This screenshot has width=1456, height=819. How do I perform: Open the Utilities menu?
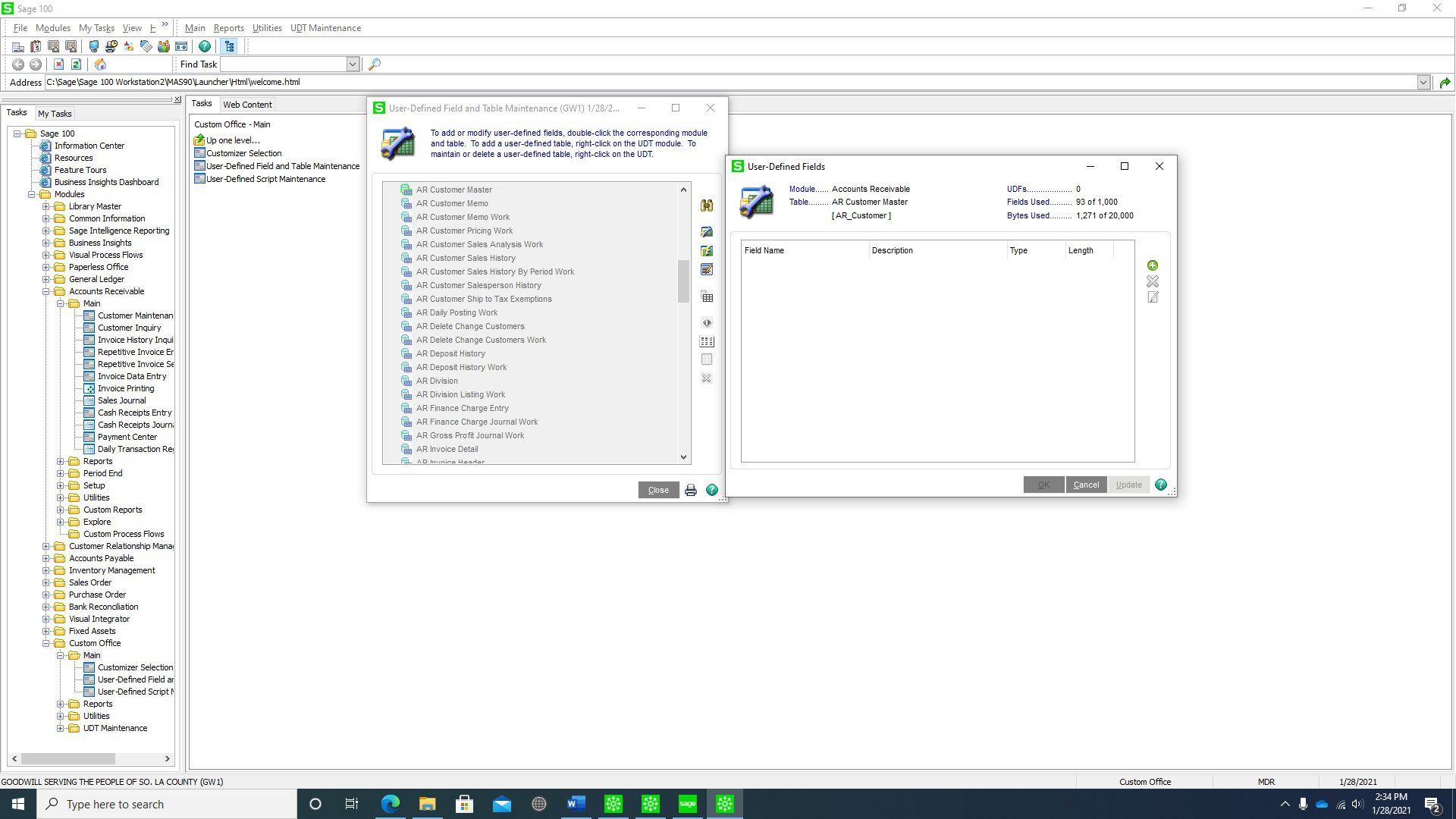(266, 28)
